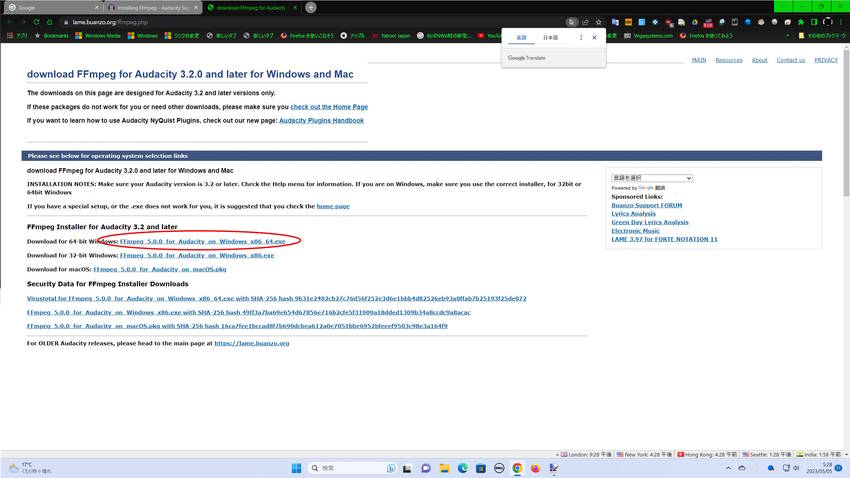
Task: Go to the Contact us navigation link
Action: click(x=790, y=60)
